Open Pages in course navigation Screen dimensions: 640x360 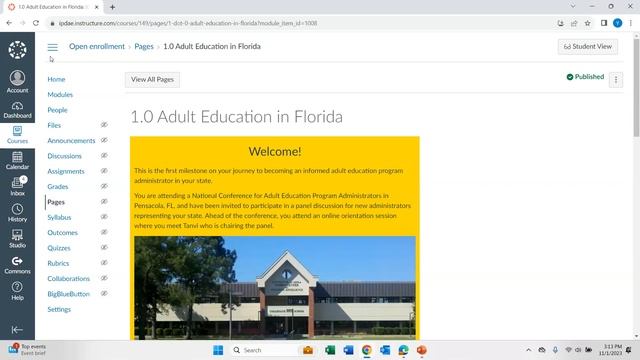(x=56, y=202)
